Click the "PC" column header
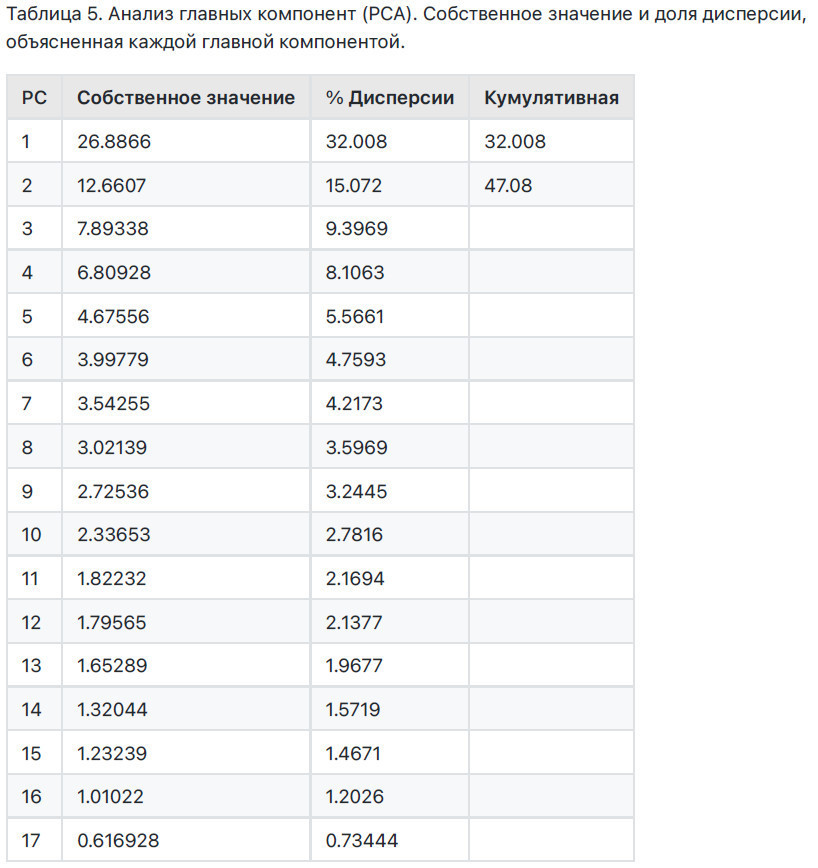Viewport: 818px width, 868px height. click(34, 98)
